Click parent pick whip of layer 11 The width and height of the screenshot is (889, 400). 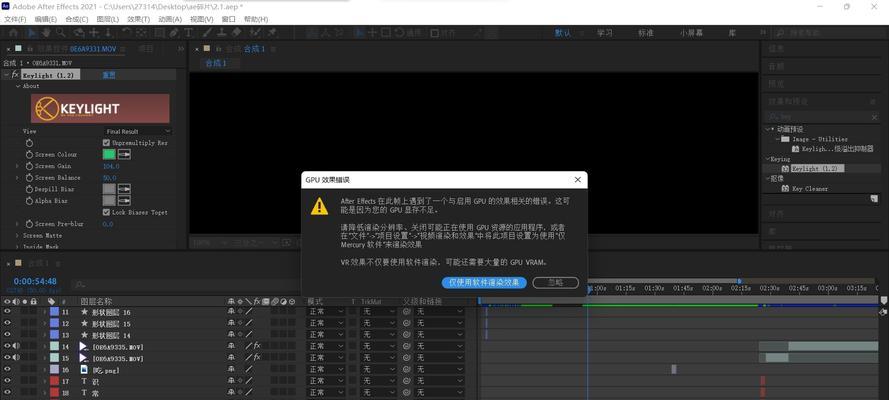coord(407,312)
